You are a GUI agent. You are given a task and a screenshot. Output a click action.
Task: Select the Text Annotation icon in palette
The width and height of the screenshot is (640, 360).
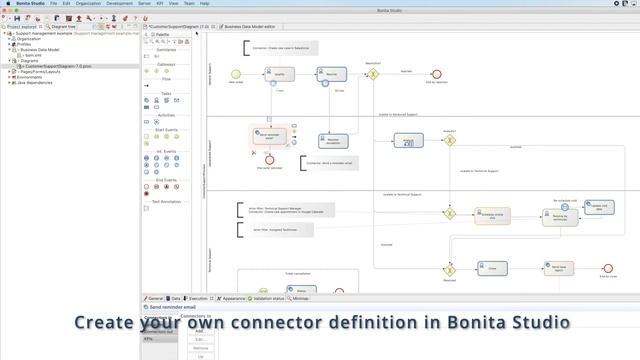pyautogui.click(x=147, y=208)
